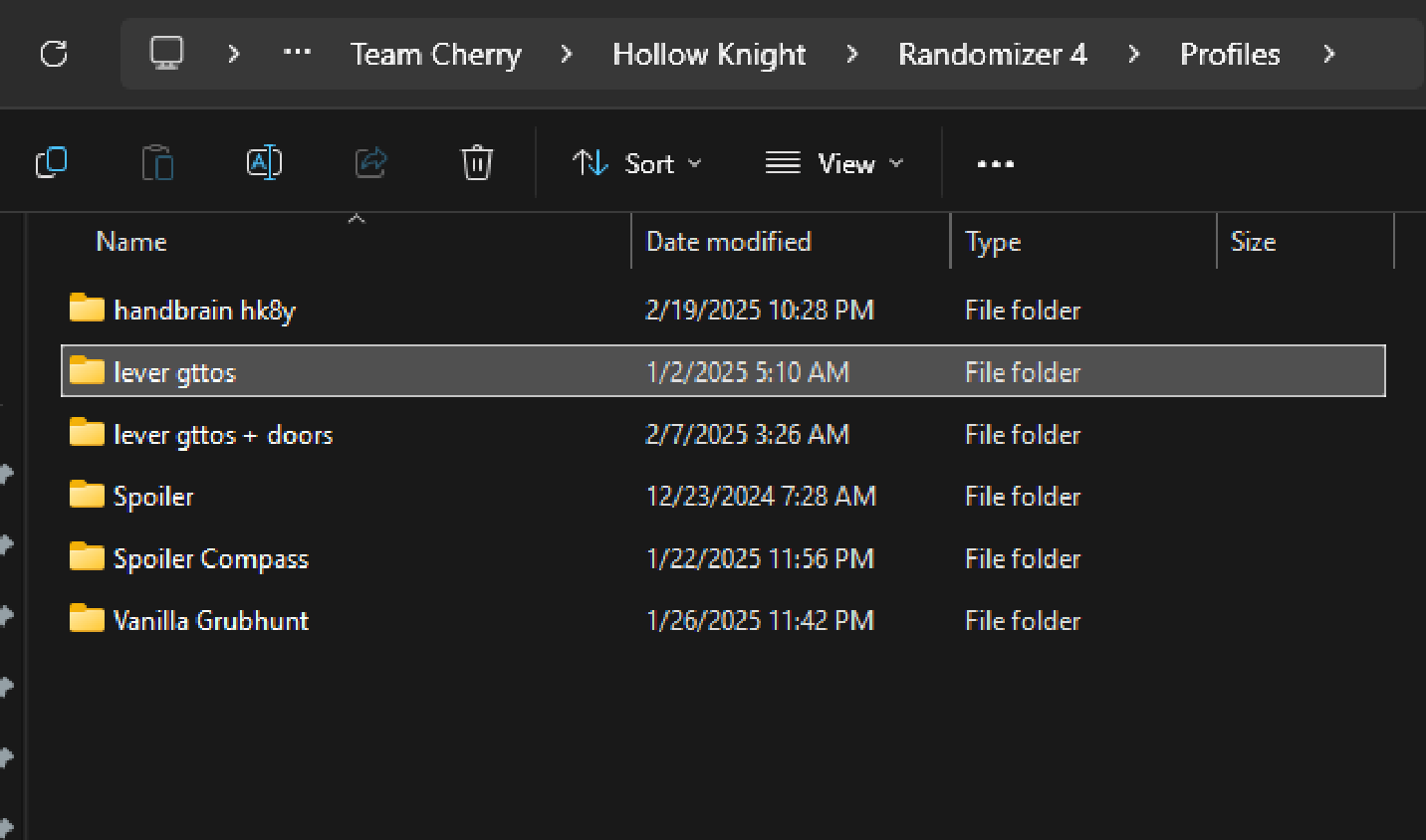1426x840 pixels.
Task: Show hidden breadcrumb path via ellipsis
Action: 297,53
